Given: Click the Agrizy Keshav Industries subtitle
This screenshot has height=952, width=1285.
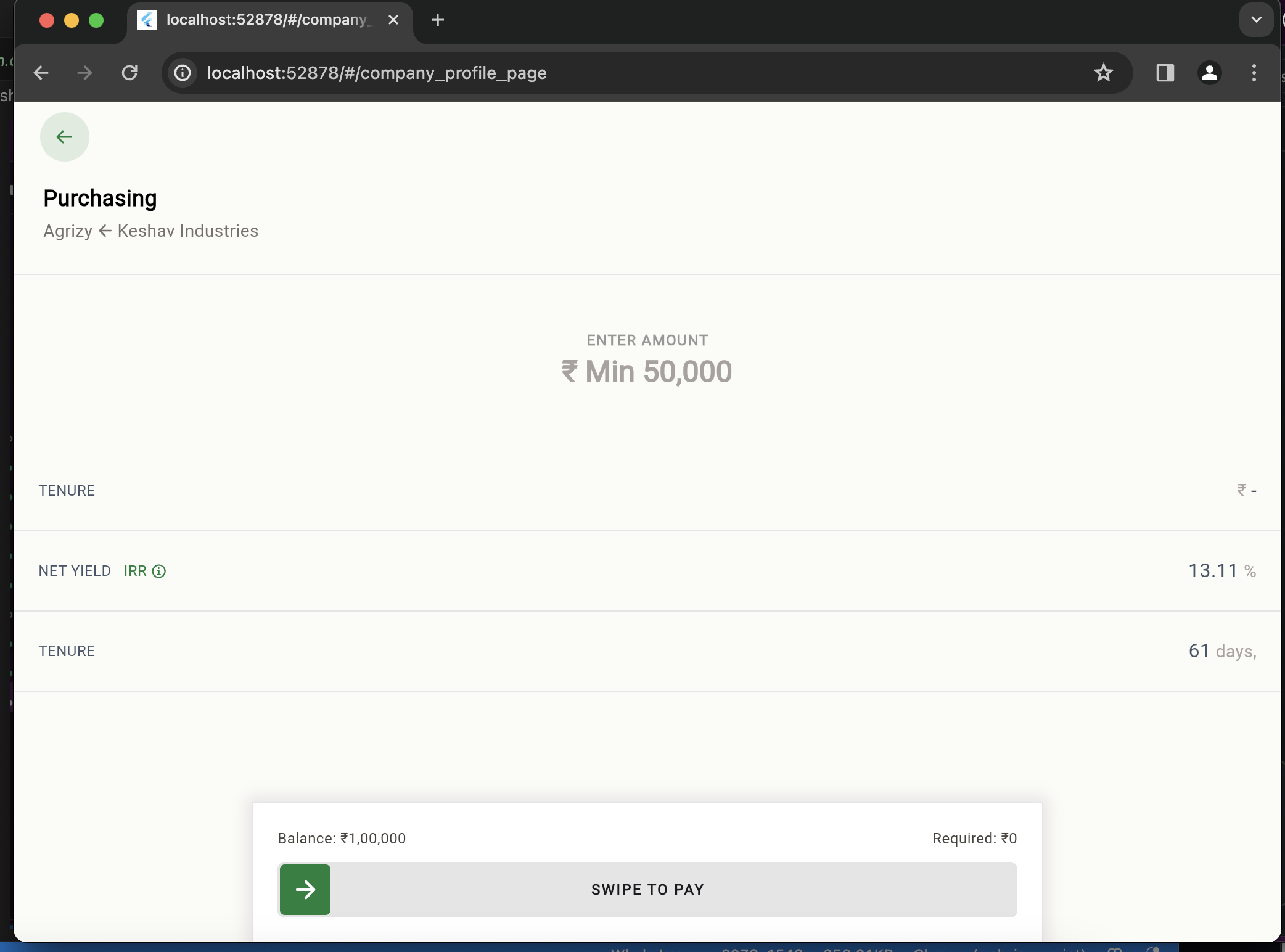Looking at the screenshot, I should point(150,231).
